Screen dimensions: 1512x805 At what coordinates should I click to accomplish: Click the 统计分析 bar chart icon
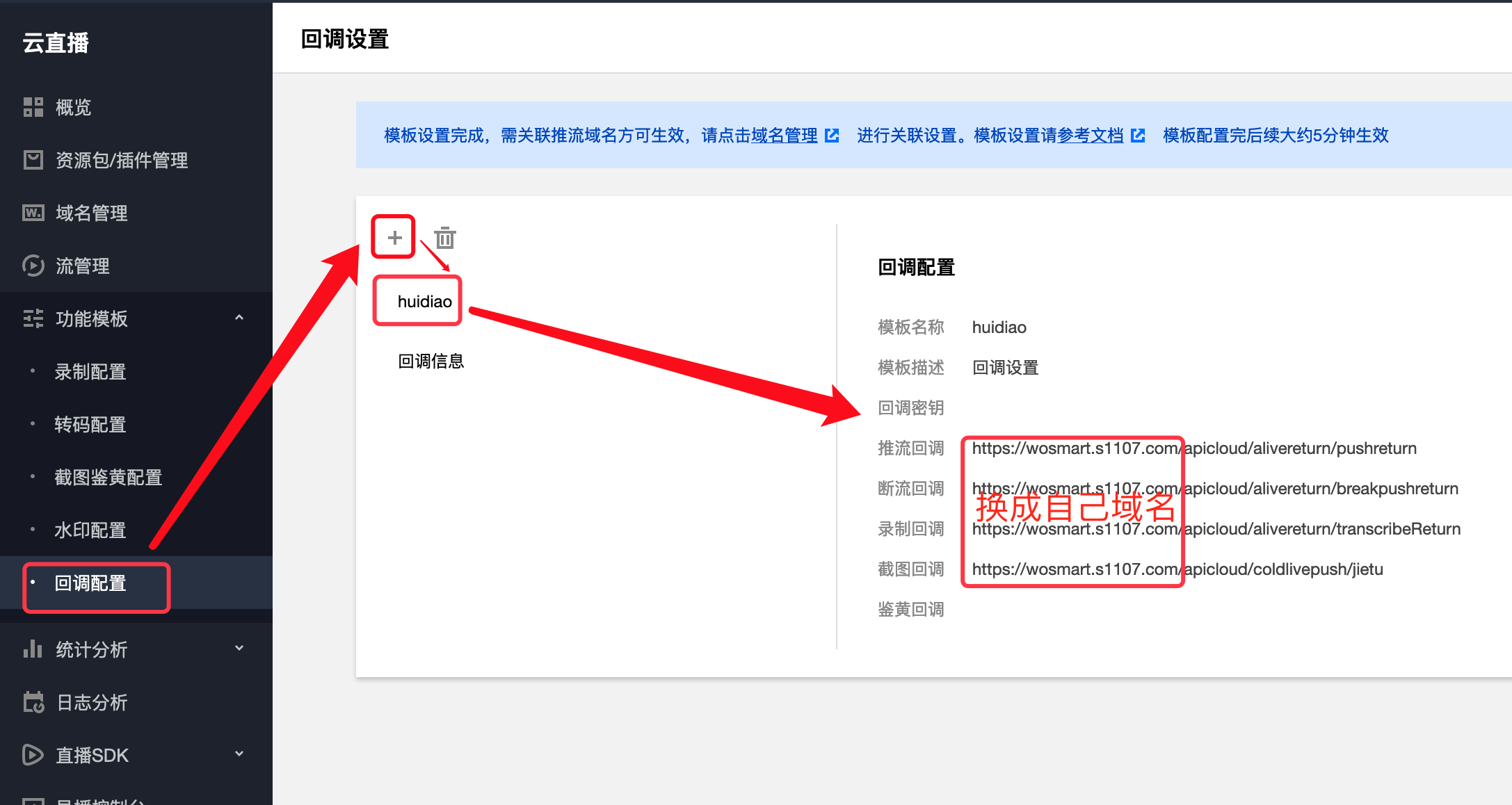point(33,649)
